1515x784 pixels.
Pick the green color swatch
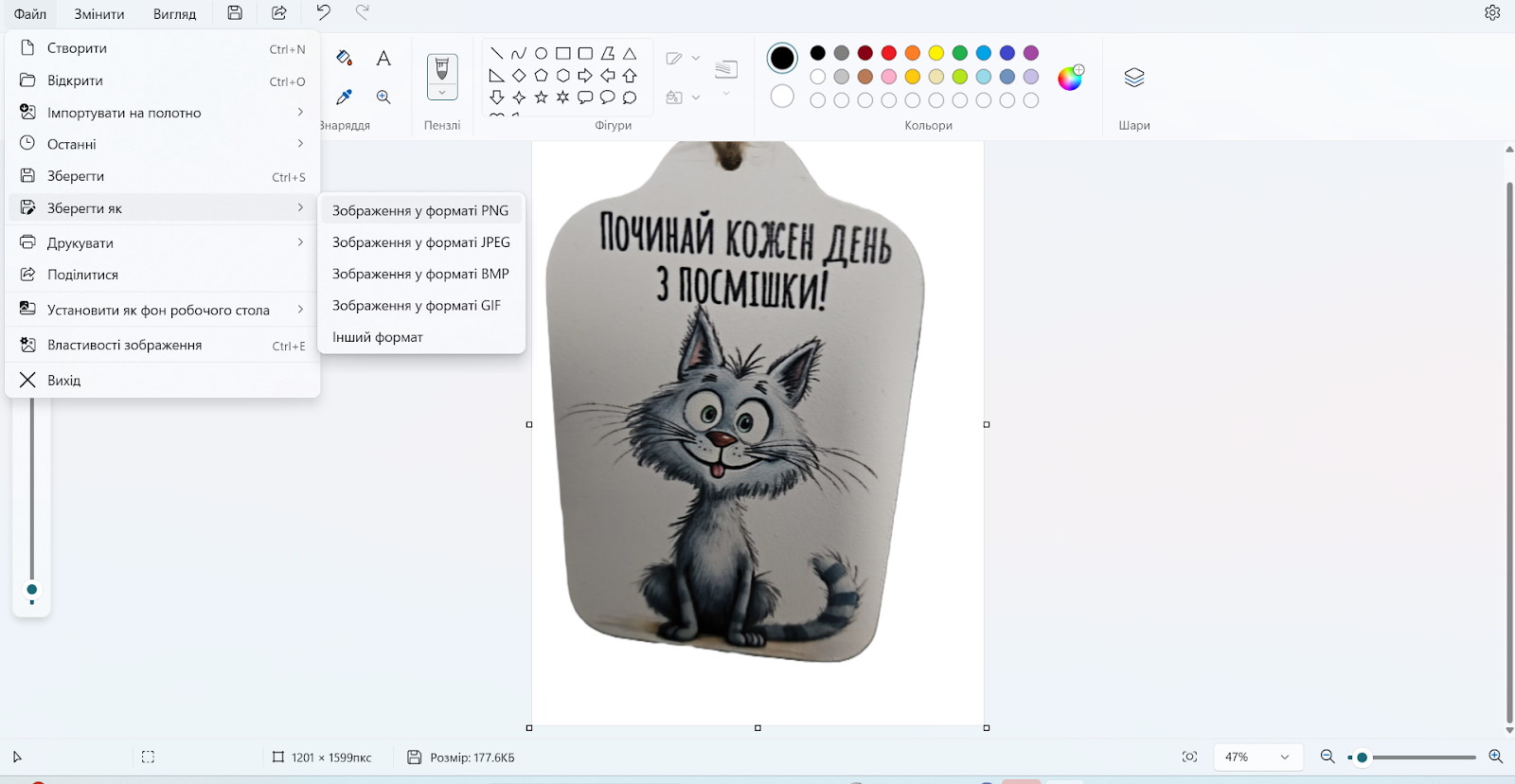[x=960, y=53]
